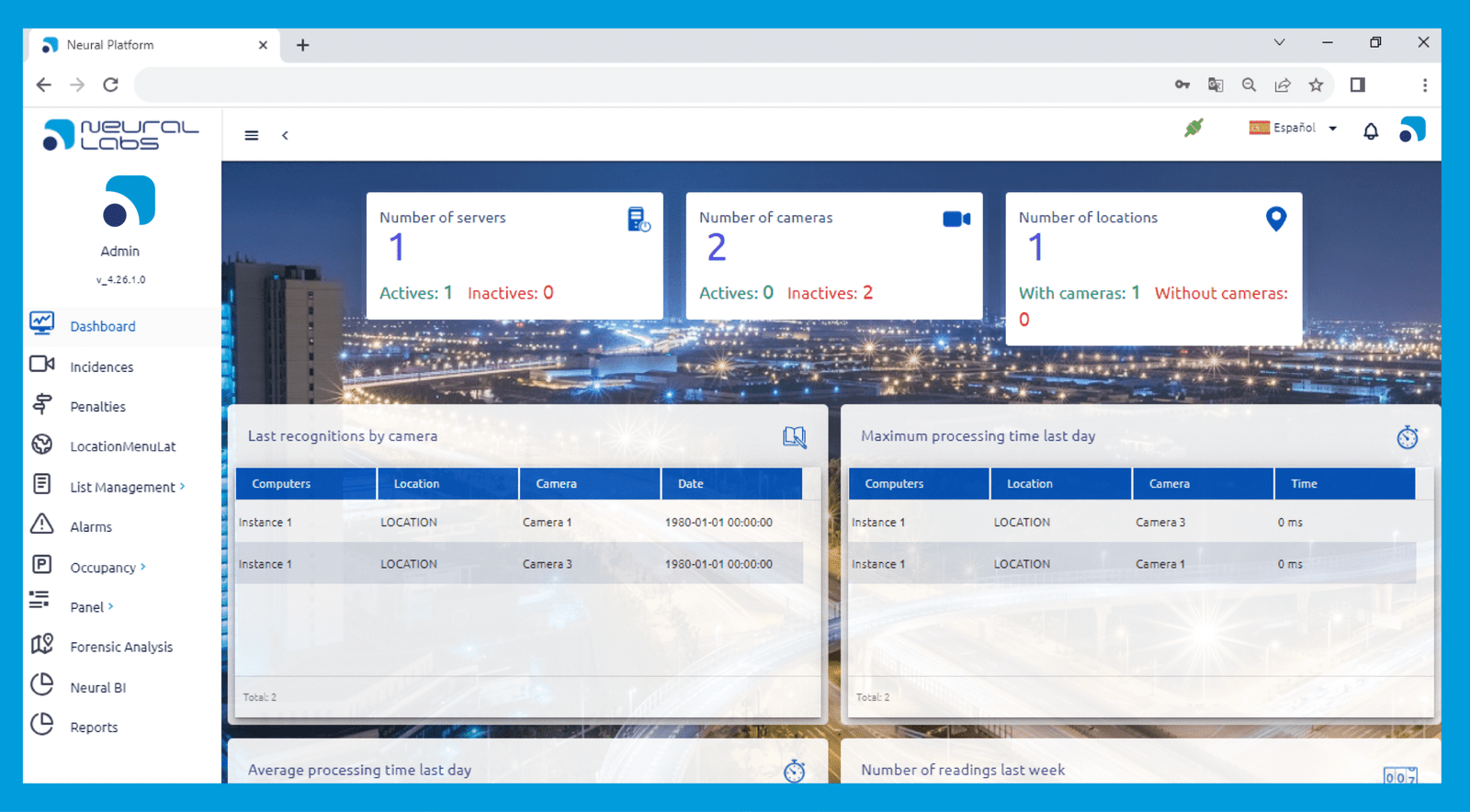This screenshot has width=1470, height=812.
Task: Click the server icon in servers card
Action: (x=638, y=220)
